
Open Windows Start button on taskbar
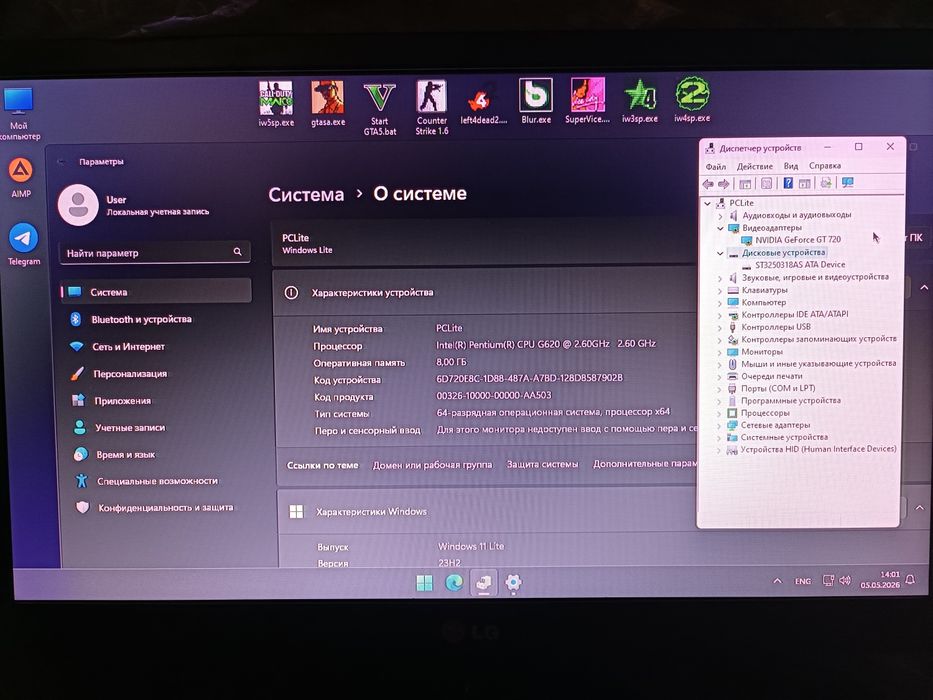tap(424, 583)
